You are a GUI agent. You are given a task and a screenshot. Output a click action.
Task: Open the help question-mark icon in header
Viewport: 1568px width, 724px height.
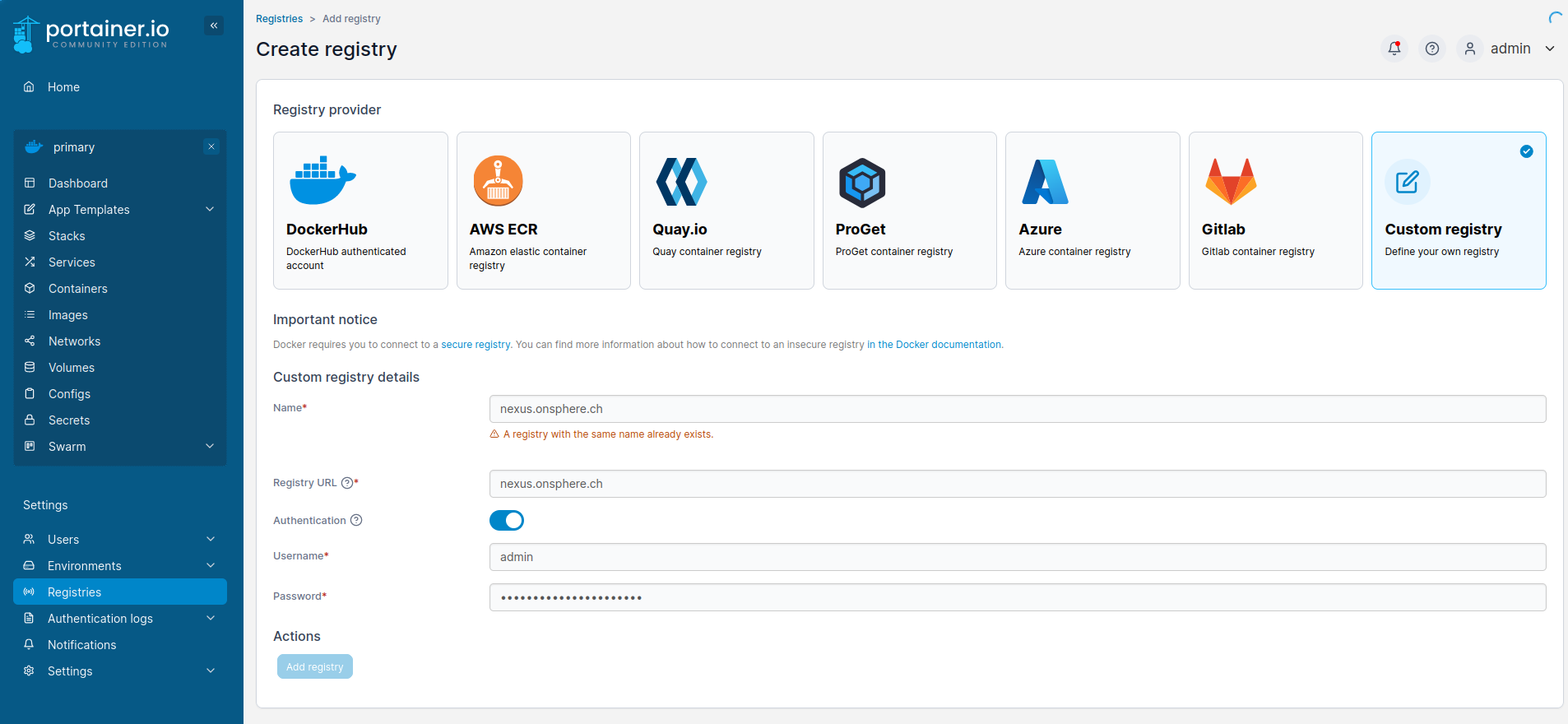pos(1432,49)
